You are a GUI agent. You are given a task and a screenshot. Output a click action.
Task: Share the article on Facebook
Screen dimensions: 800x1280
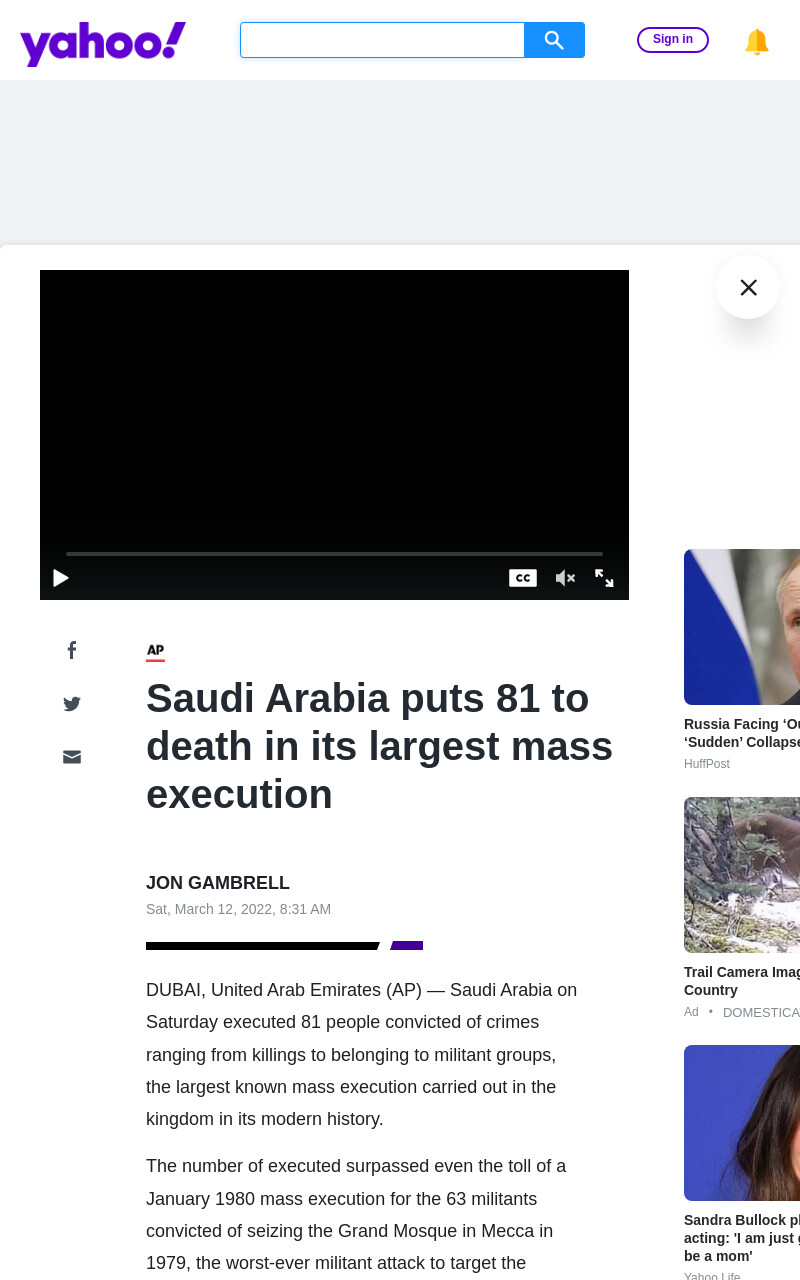click(72, 650)
